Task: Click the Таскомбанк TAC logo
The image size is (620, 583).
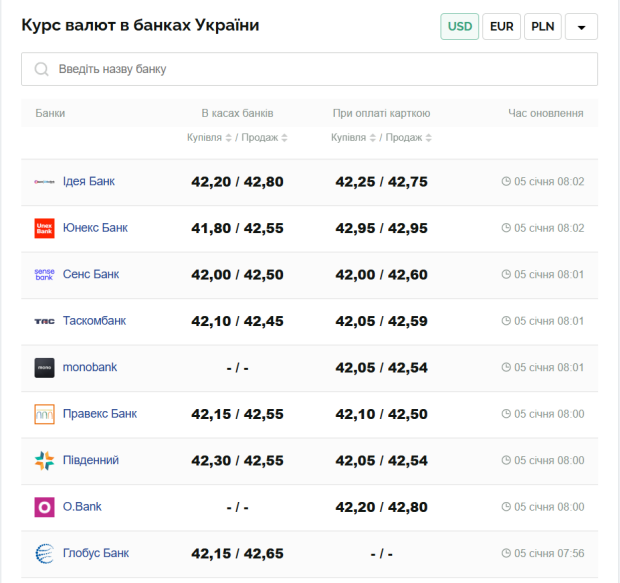Action: pyautogui.click(x=44, y=321)
